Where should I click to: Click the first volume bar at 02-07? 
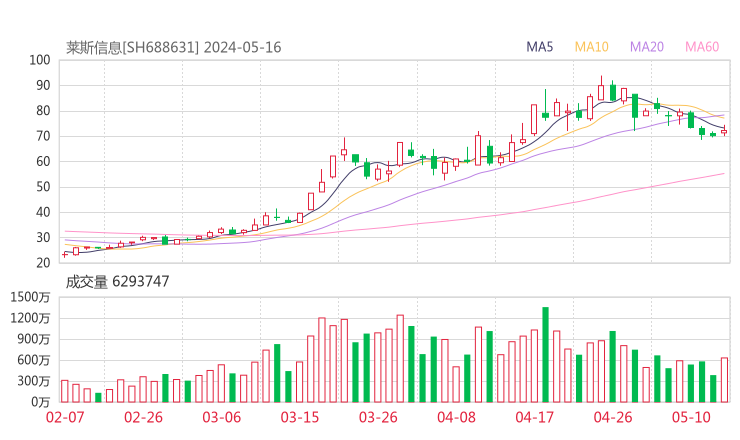65,391
